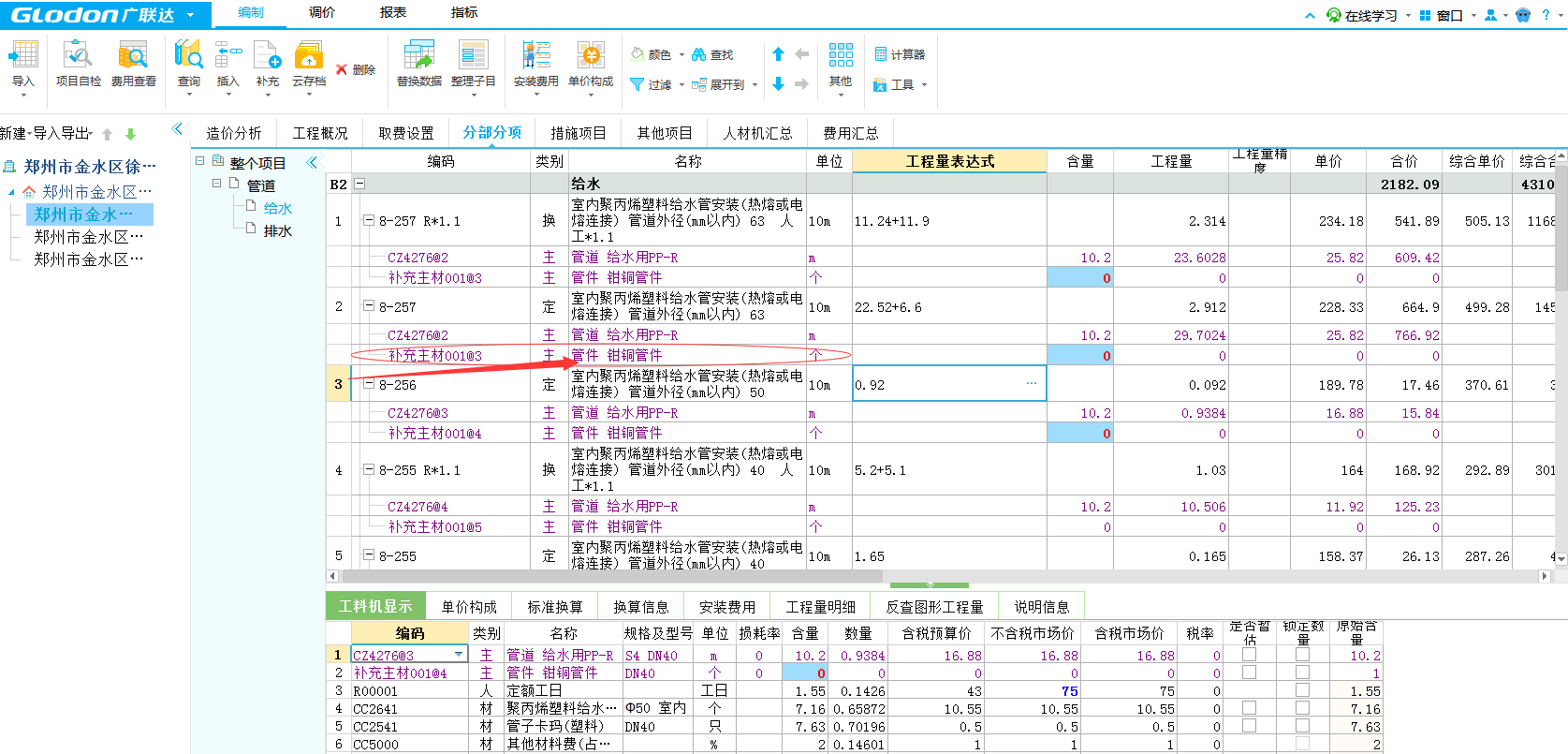Viewport: 1568px width, 754px height.
Task: Check 锁定数量 for row R00001
Action: click(1302, 690)
